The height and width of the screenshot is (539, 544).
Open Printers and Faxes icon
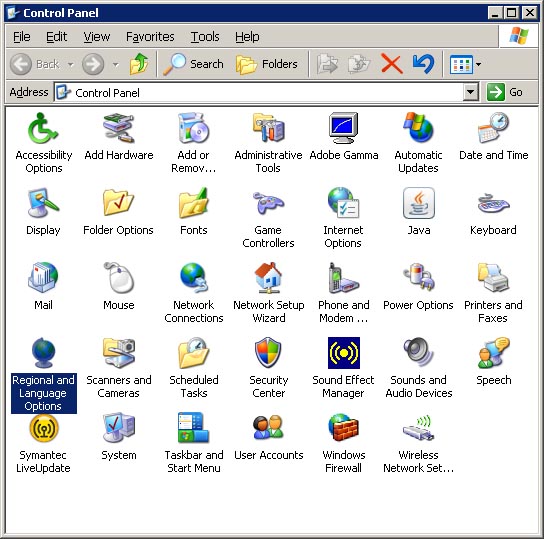tap(493, 278)
